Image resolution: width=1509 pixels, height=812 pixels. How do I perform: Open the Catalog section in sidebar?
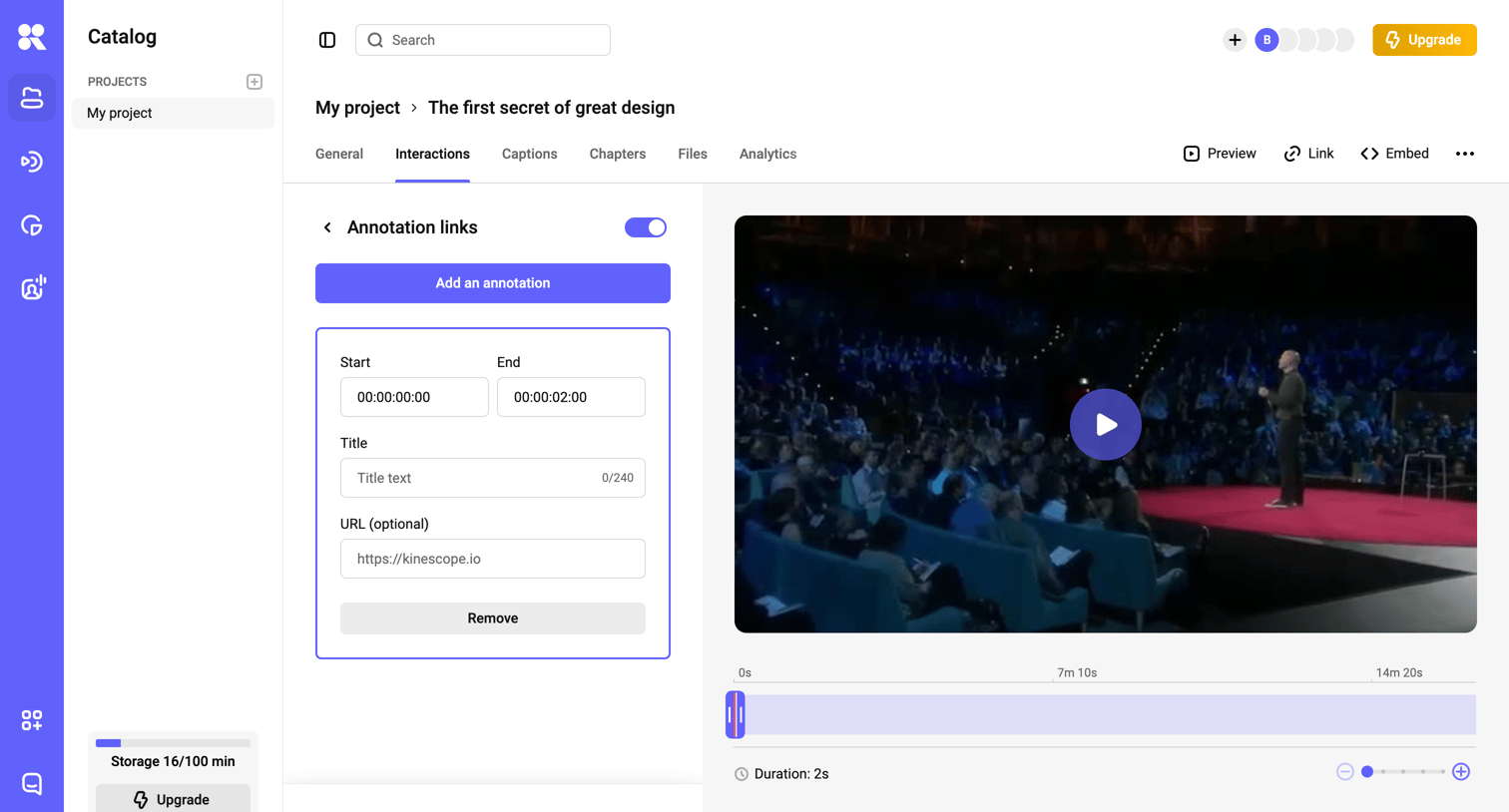pos(32,98)
